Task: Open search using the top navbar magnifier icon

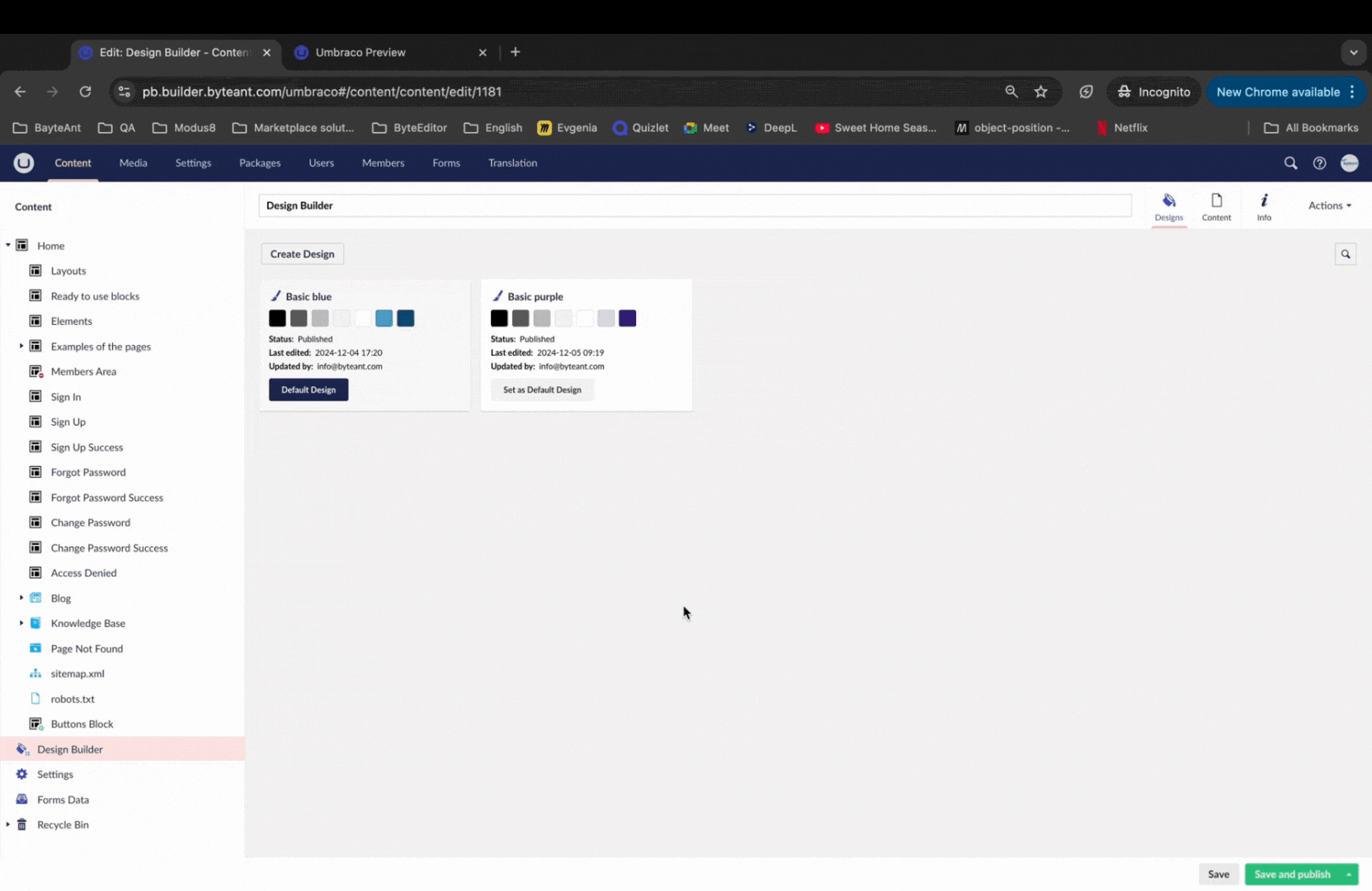Action: click(x=1290, y=163)
